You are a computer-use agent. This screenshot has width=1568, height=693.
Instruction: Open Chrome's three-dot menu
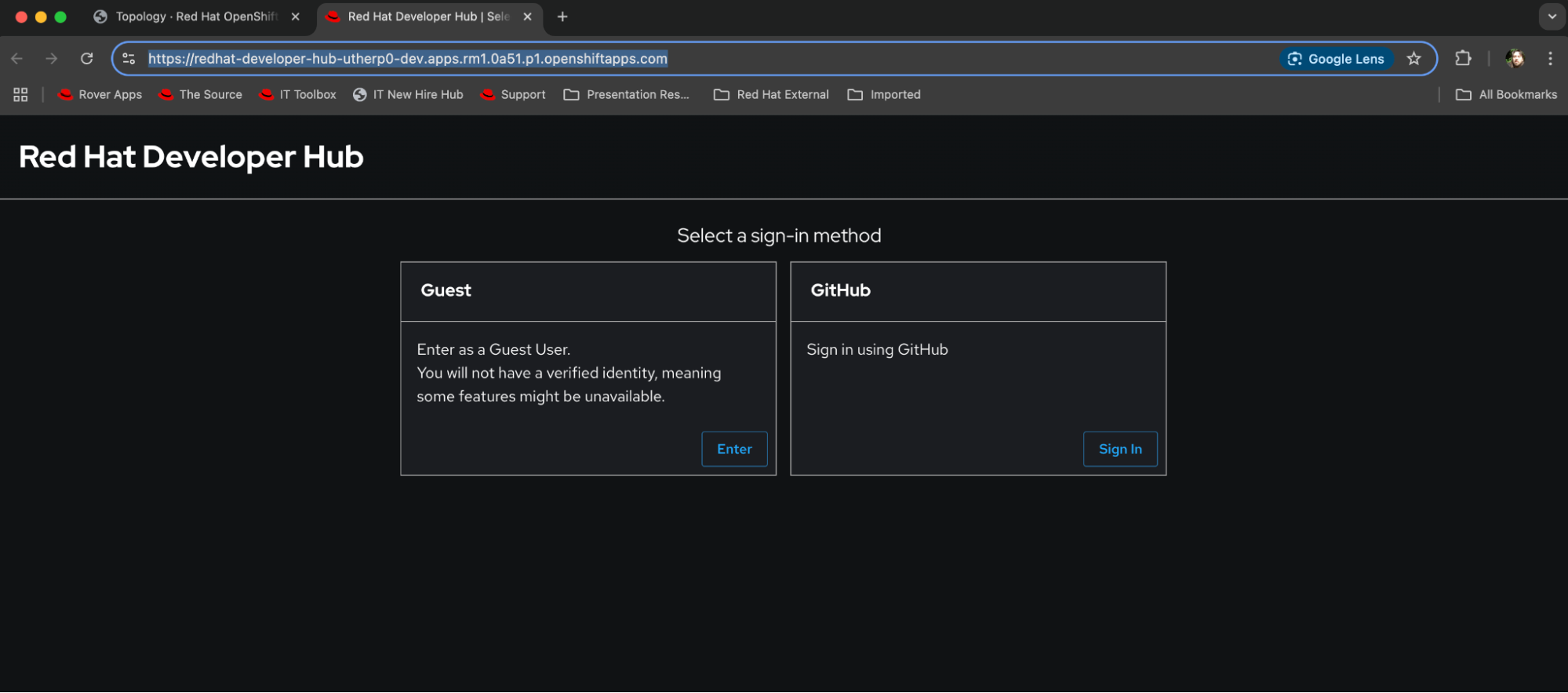click(x=1550, y=59)
